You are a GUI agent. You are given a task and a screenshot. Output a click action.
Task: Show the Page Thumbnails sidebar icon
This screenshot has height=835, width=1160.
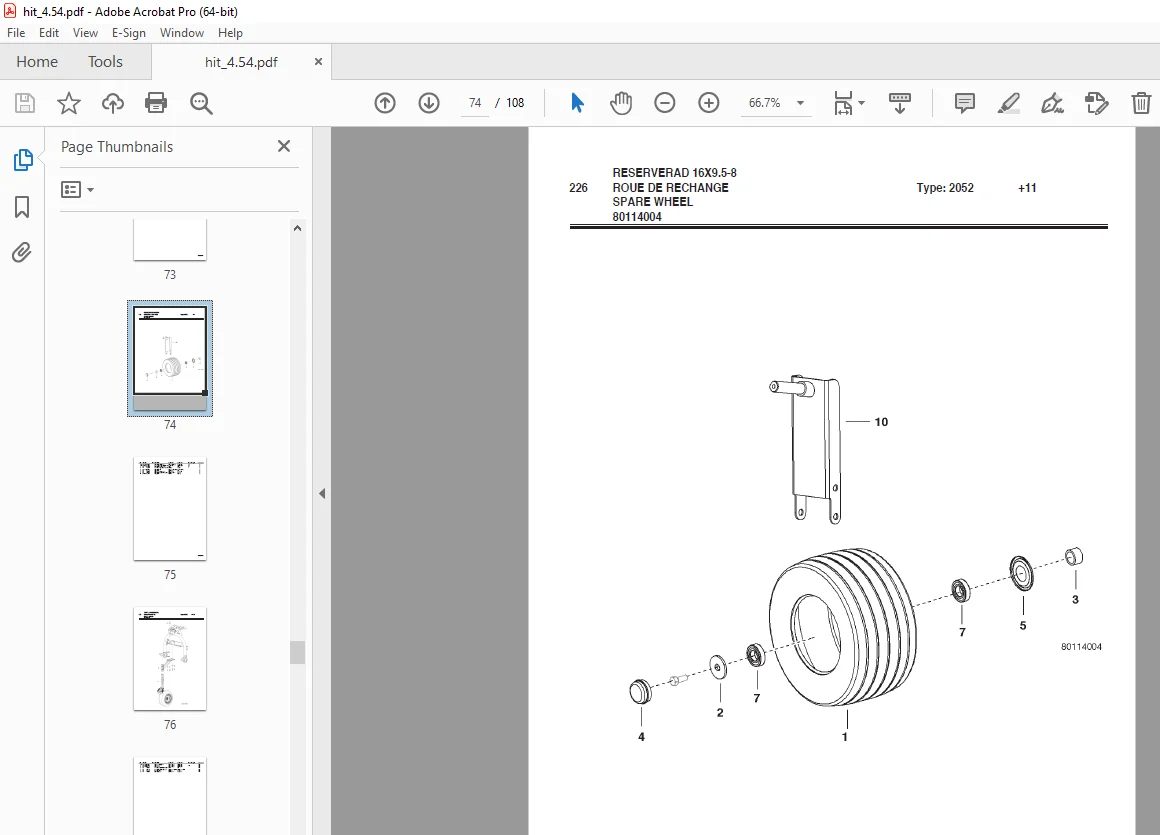pos(23,160)
